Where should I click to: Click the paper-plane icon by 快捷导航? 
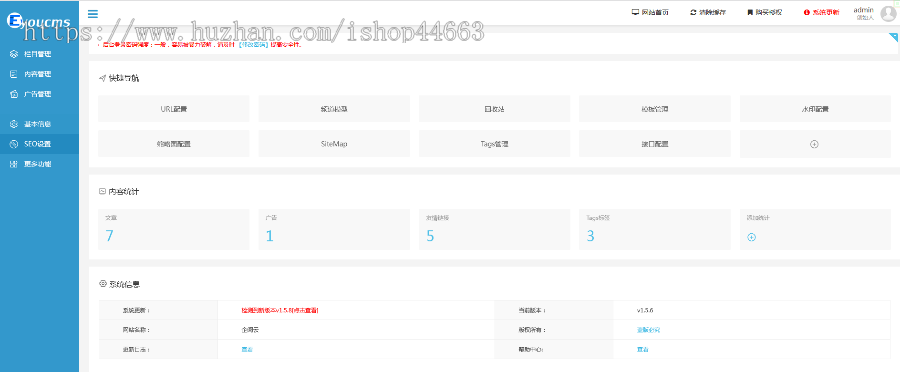(x=102, y=78)
